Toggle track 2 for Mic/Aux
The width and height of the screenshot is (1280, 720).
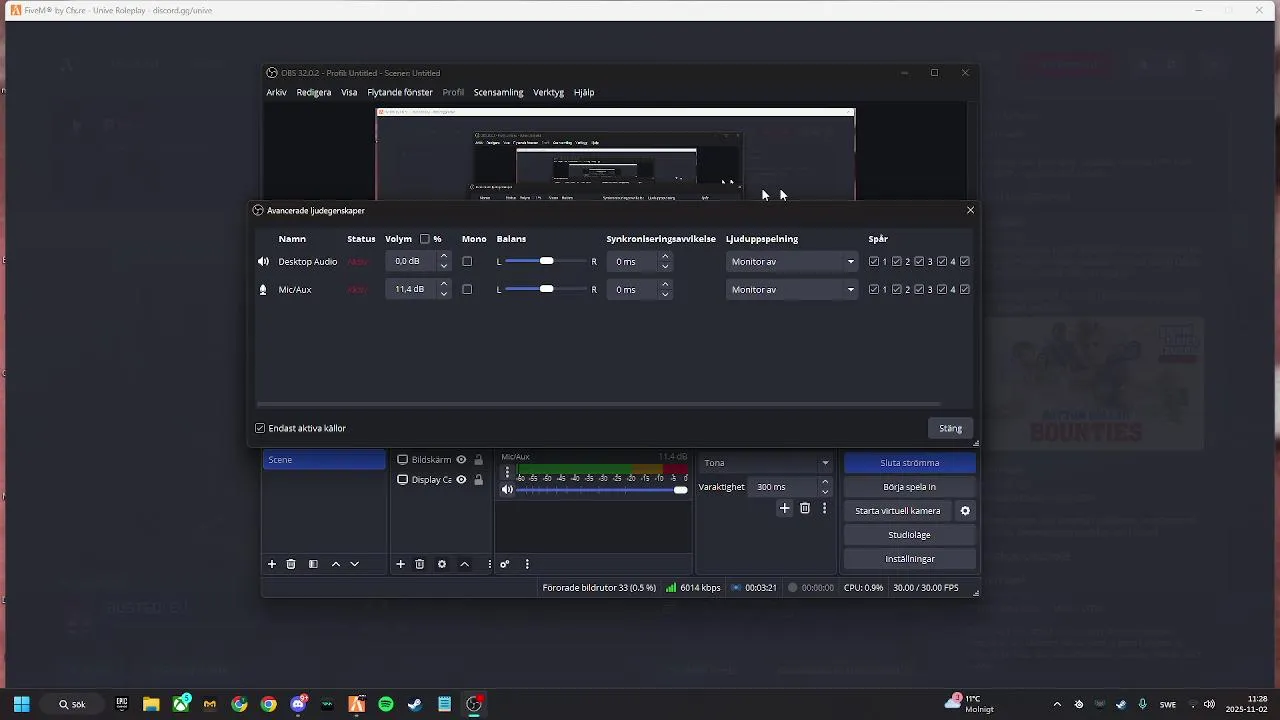[897, 290]
